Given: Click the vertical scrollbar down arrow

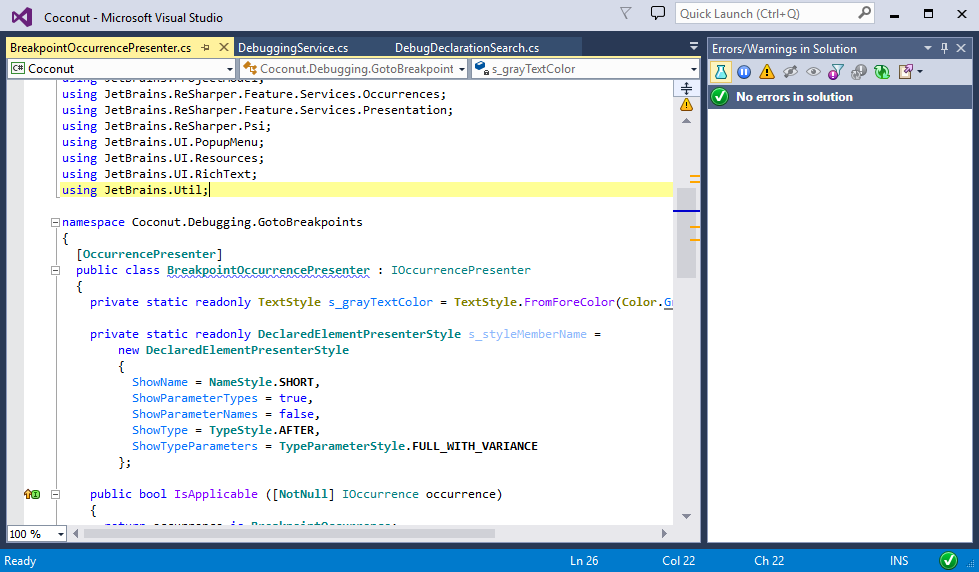Looking at the screenshot, I should [686, 516].
